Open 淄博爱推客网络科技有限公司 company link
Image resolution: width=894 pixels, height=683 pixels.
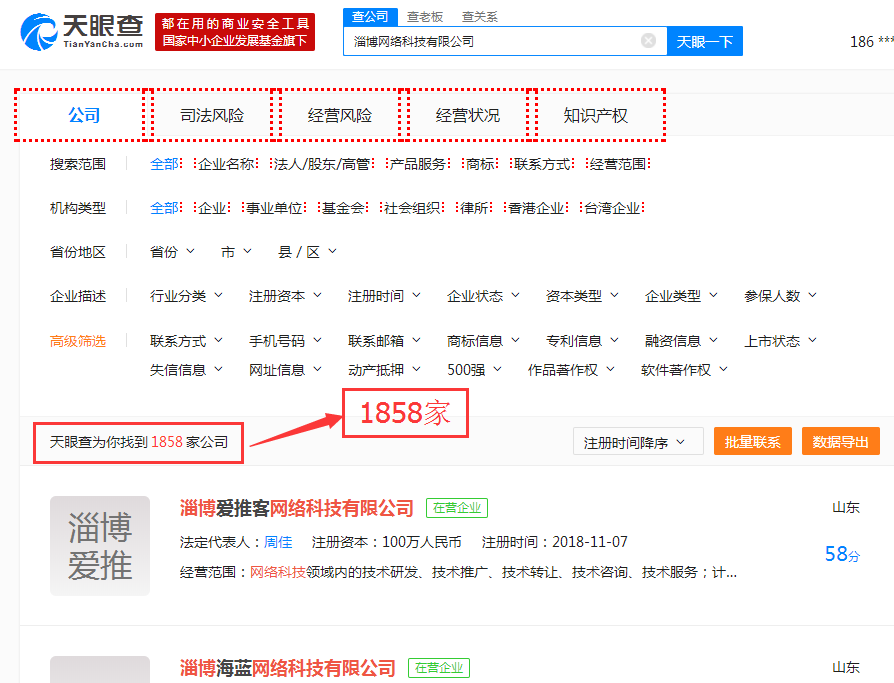(x=296, y=508)
